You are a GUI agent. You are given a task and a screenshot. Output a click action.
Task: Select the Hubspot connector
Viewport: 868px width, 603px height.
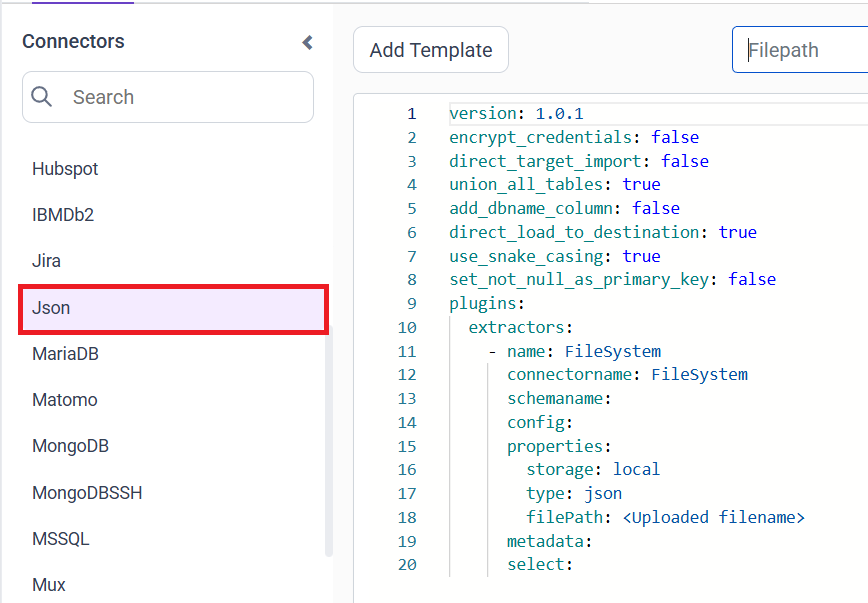click(65, 169)
